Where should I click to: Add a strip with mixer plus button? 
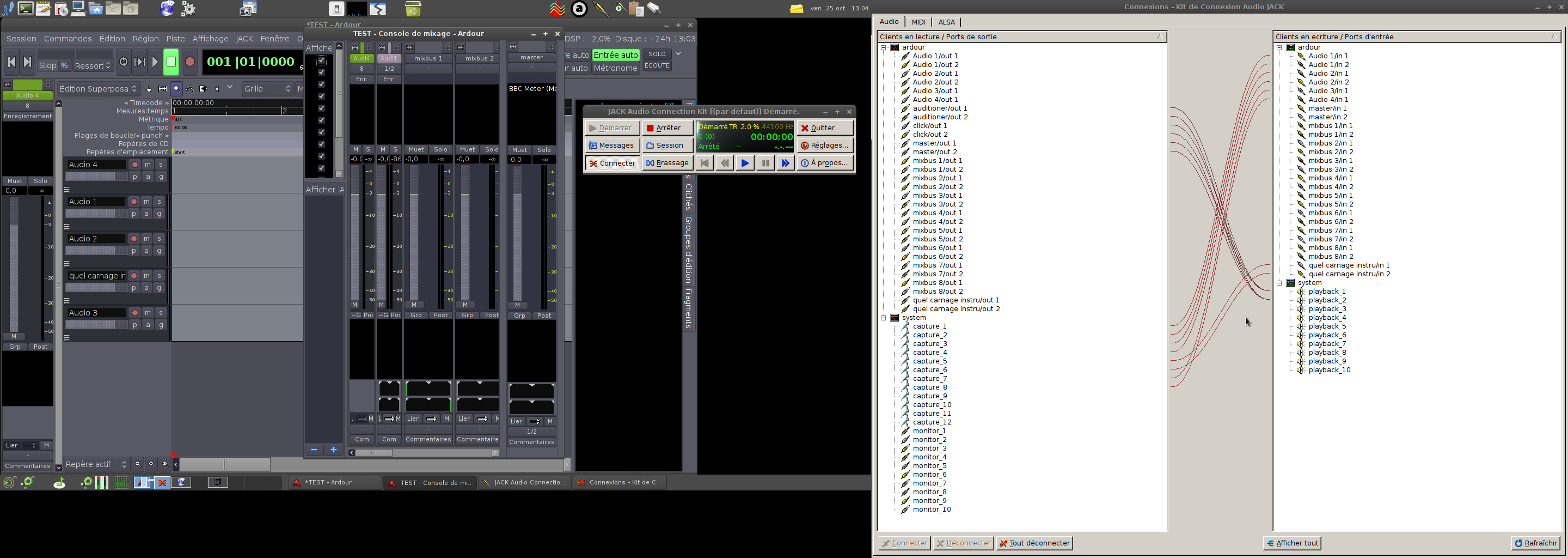334,450
